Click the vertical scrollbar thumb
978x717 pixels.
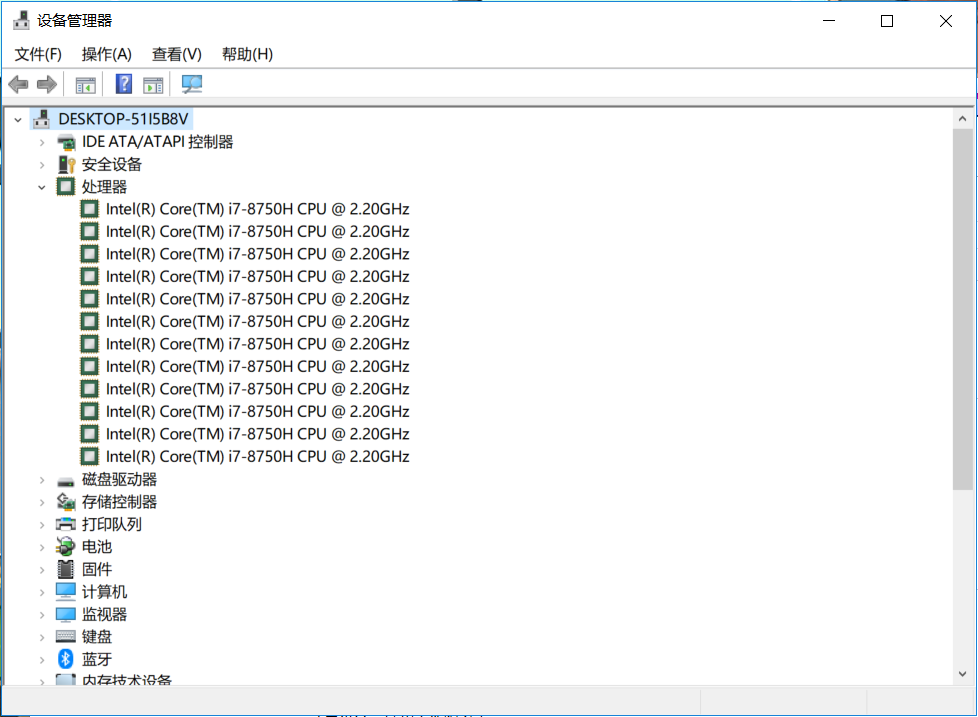point(962,309)
